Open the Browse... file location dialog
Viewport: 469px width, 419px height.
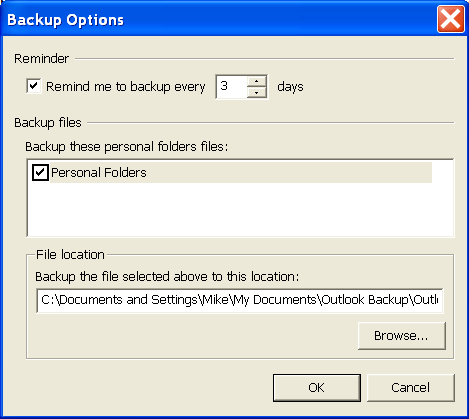point(402,336)
